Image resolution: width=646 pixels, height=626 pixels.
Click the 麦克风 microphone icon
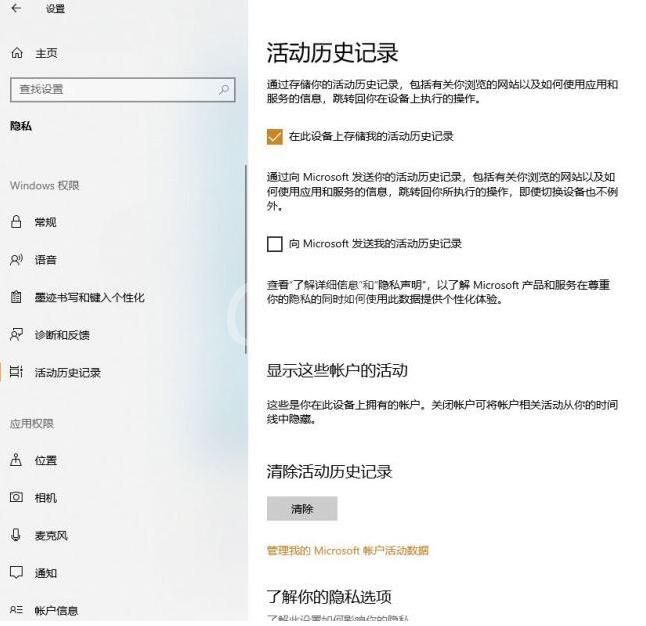pyautogui.click(x=16, y=535)
